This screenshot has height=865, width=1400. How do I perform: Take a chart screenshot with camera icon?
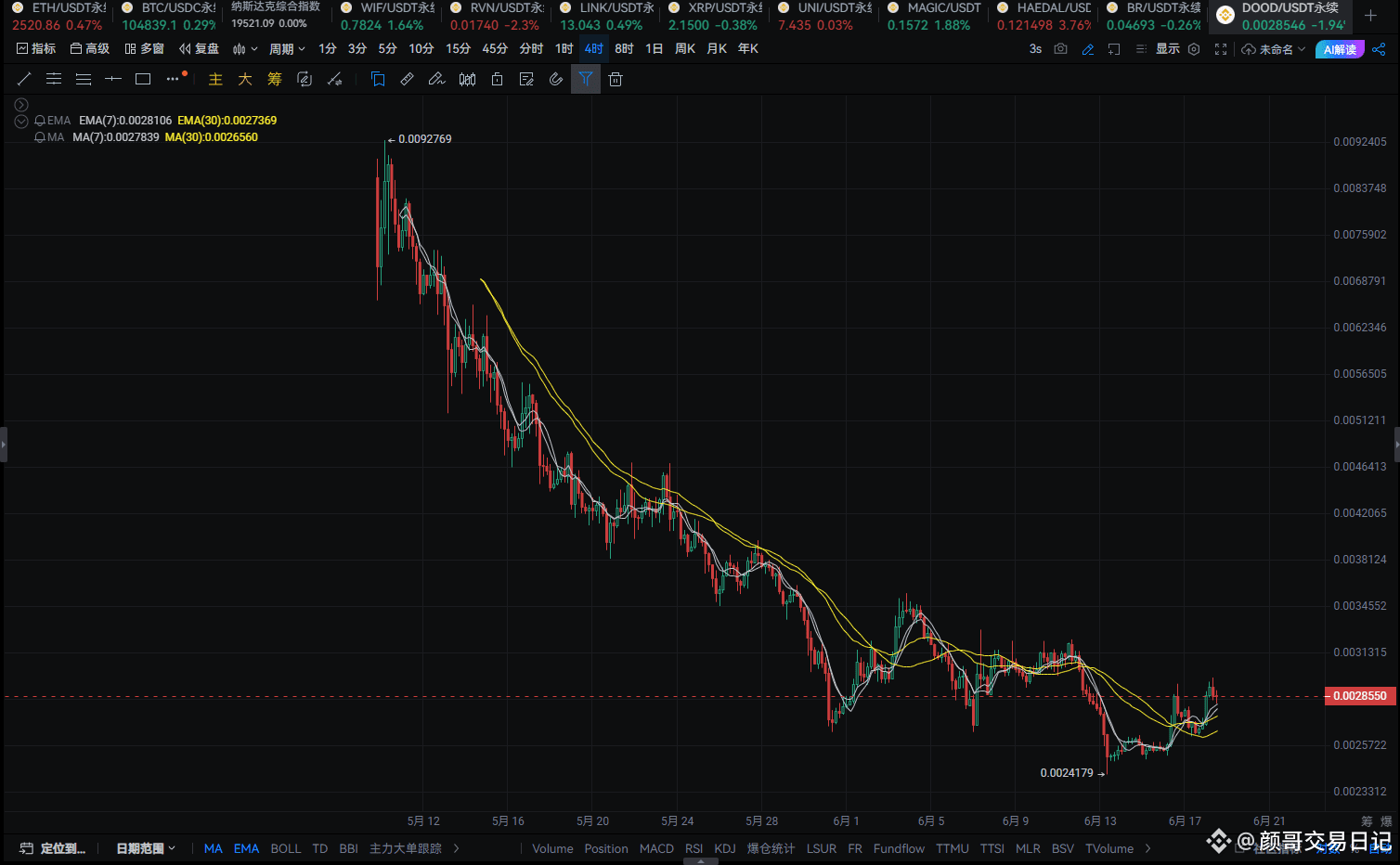coord(1061,49)
